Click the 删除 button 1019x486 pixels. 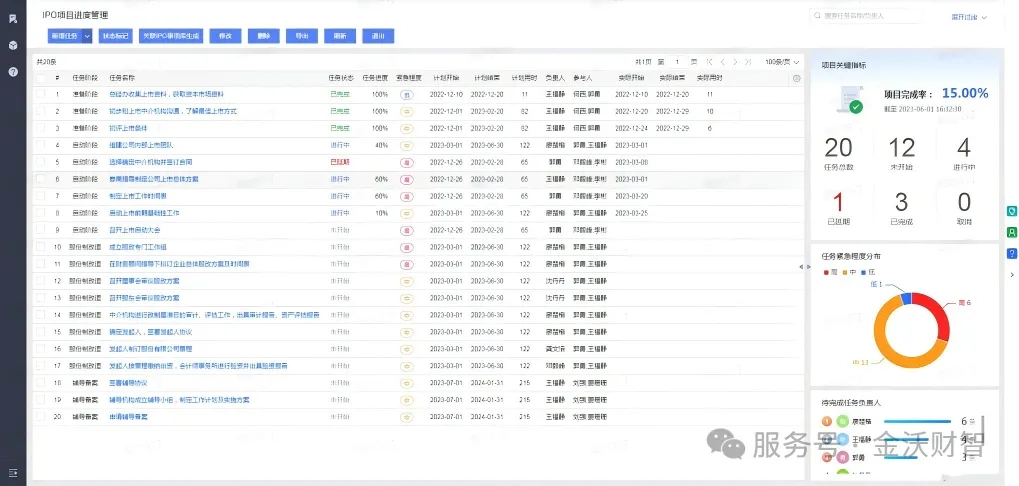[x=264, y=36]
